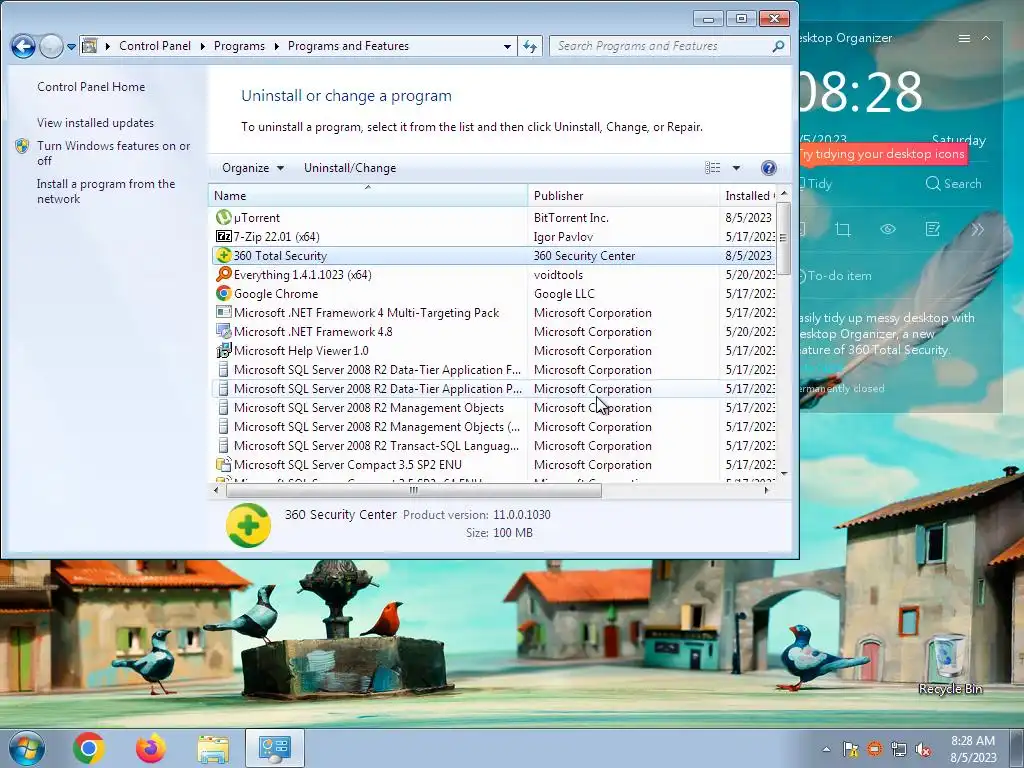This screenshot has height=768, width=1024.
Task: Select the BitTorrent Inc. publisher cell
Action: (571, 217)
